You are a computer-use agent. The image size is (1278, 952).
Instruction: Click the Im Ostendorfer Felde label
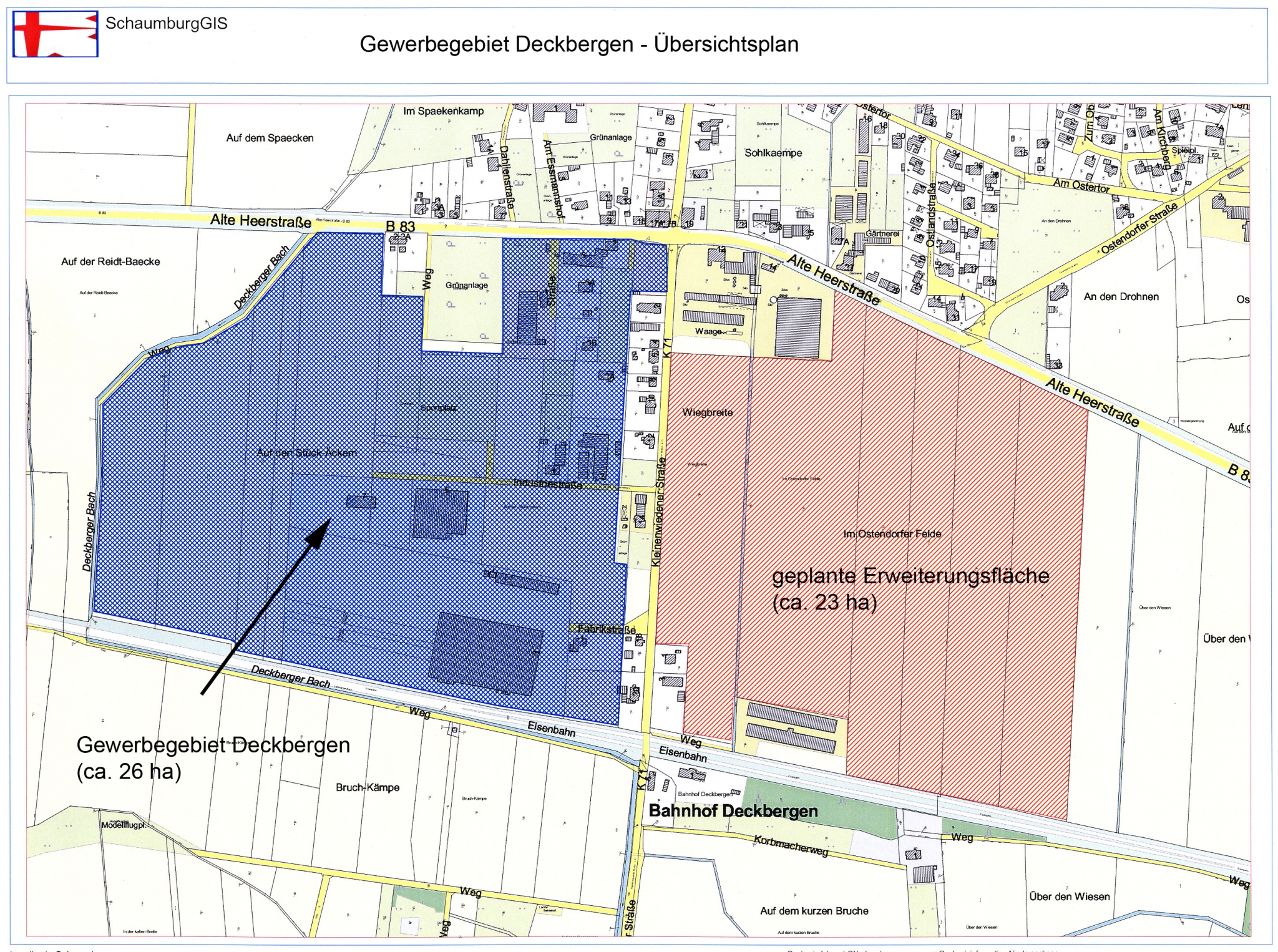click(892, 534)
